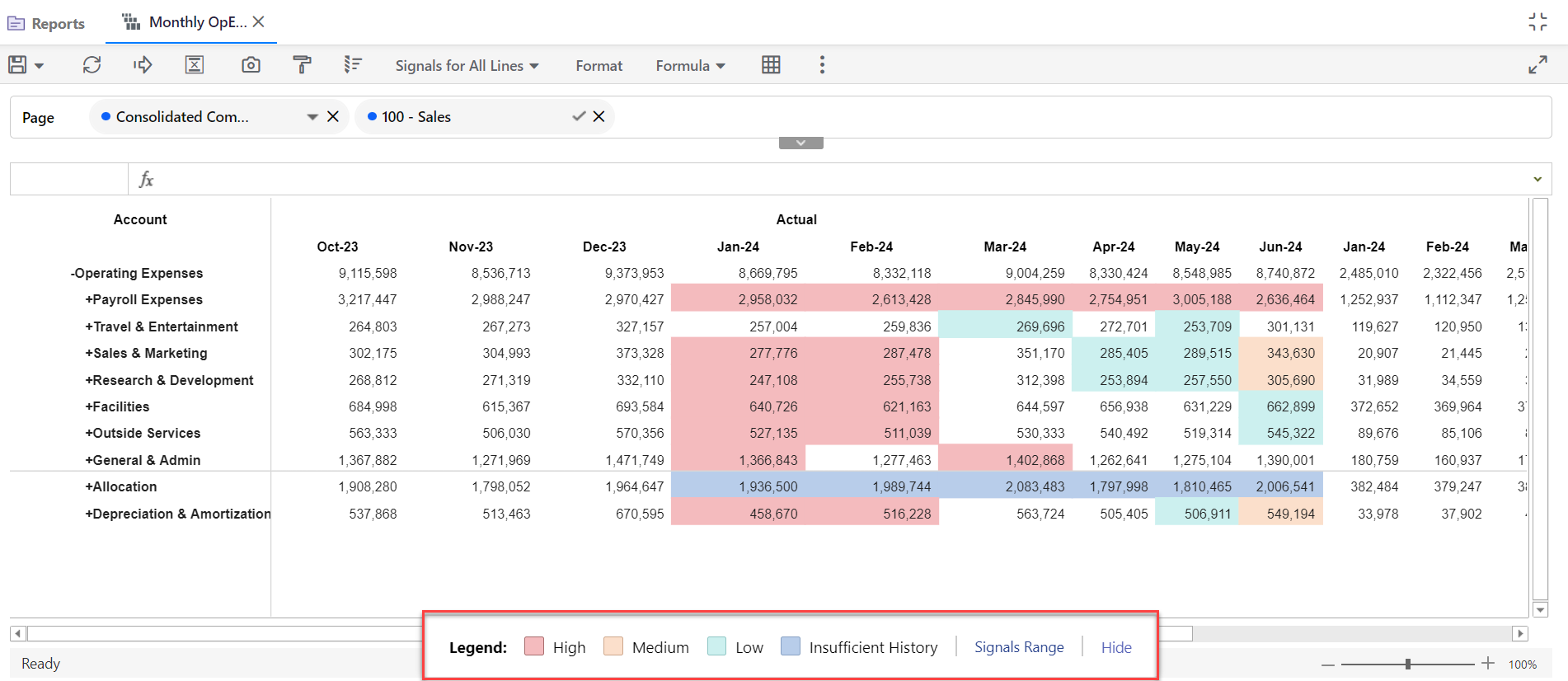Screen dimensions: 1568x681
Task: Click the format painter icon
Action: (302, 65)
